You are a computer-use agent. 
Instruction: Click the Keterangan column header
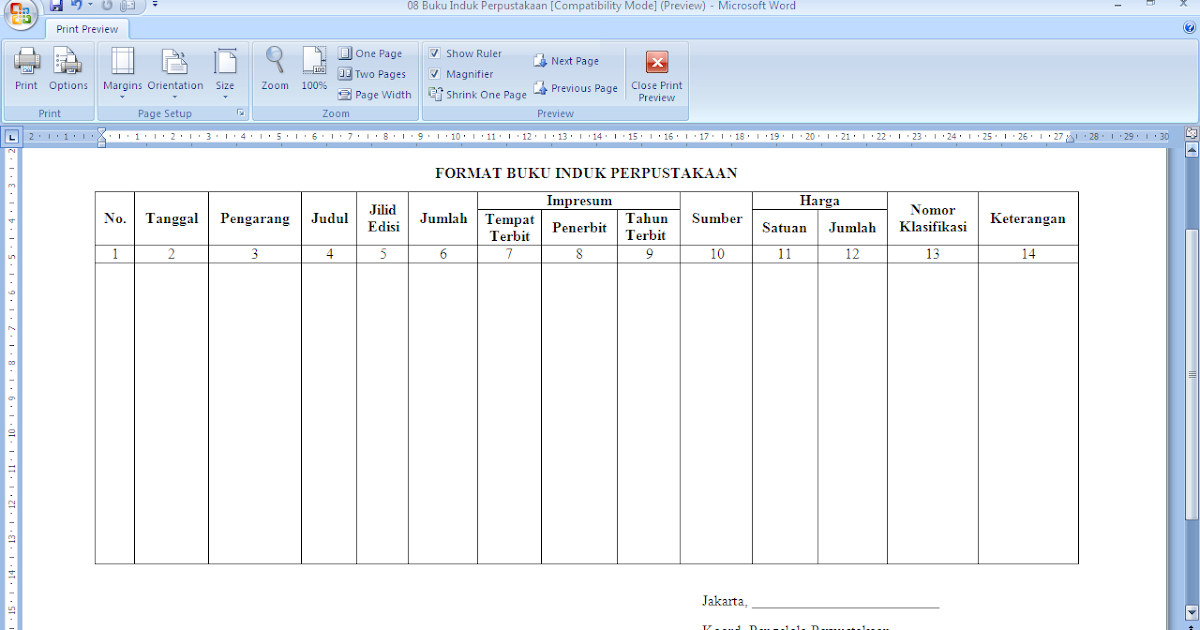pos(1028,218)
